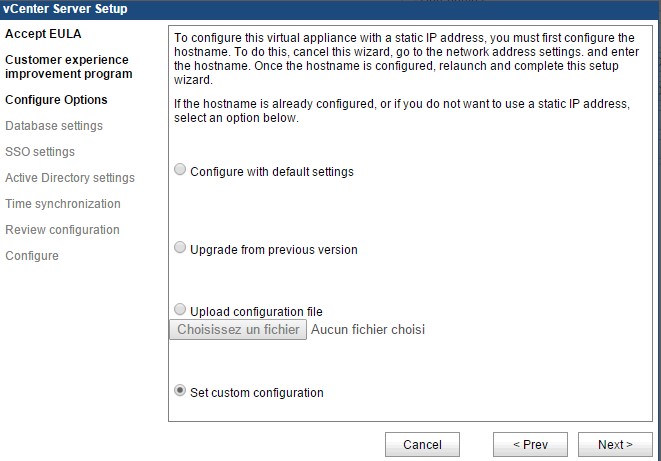Go back with the Prev button
661x461 pixels.
point(530,444)
